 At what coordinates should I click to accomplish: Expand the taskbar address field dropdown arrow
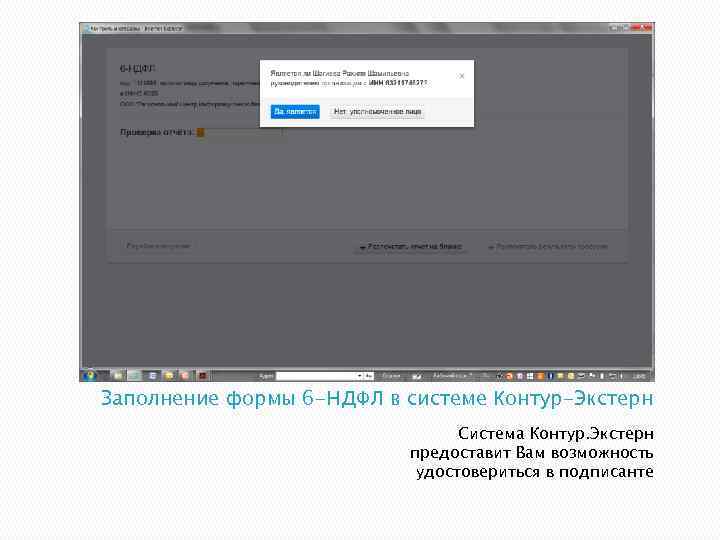pos(360,376)
